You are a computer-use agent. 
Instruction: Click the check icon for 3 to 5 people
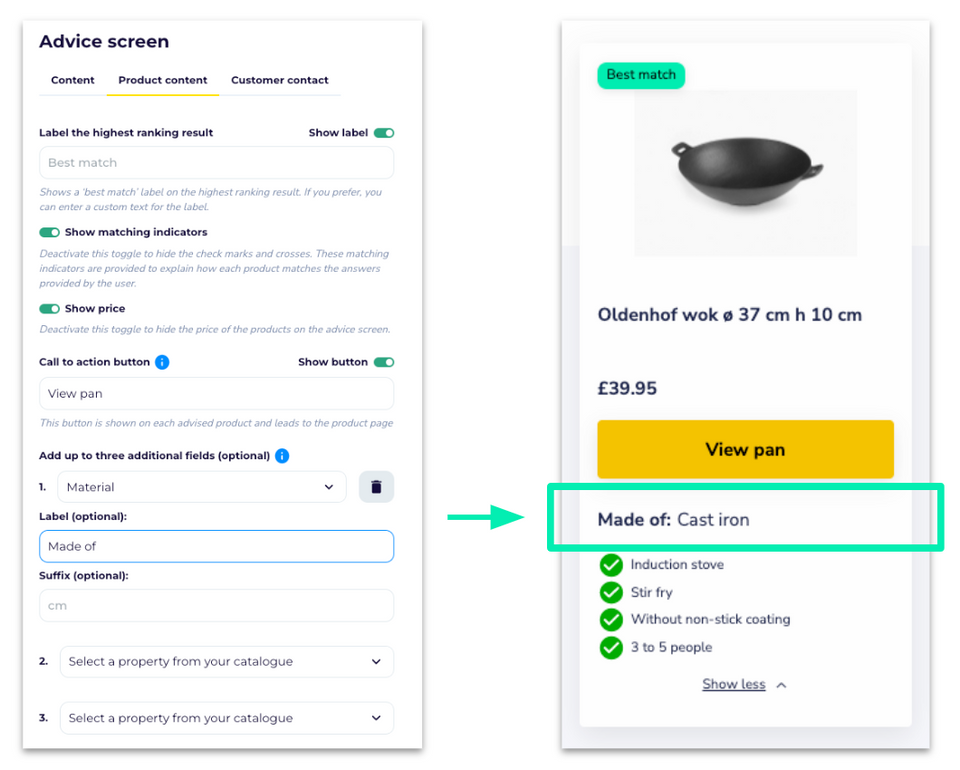611,648
